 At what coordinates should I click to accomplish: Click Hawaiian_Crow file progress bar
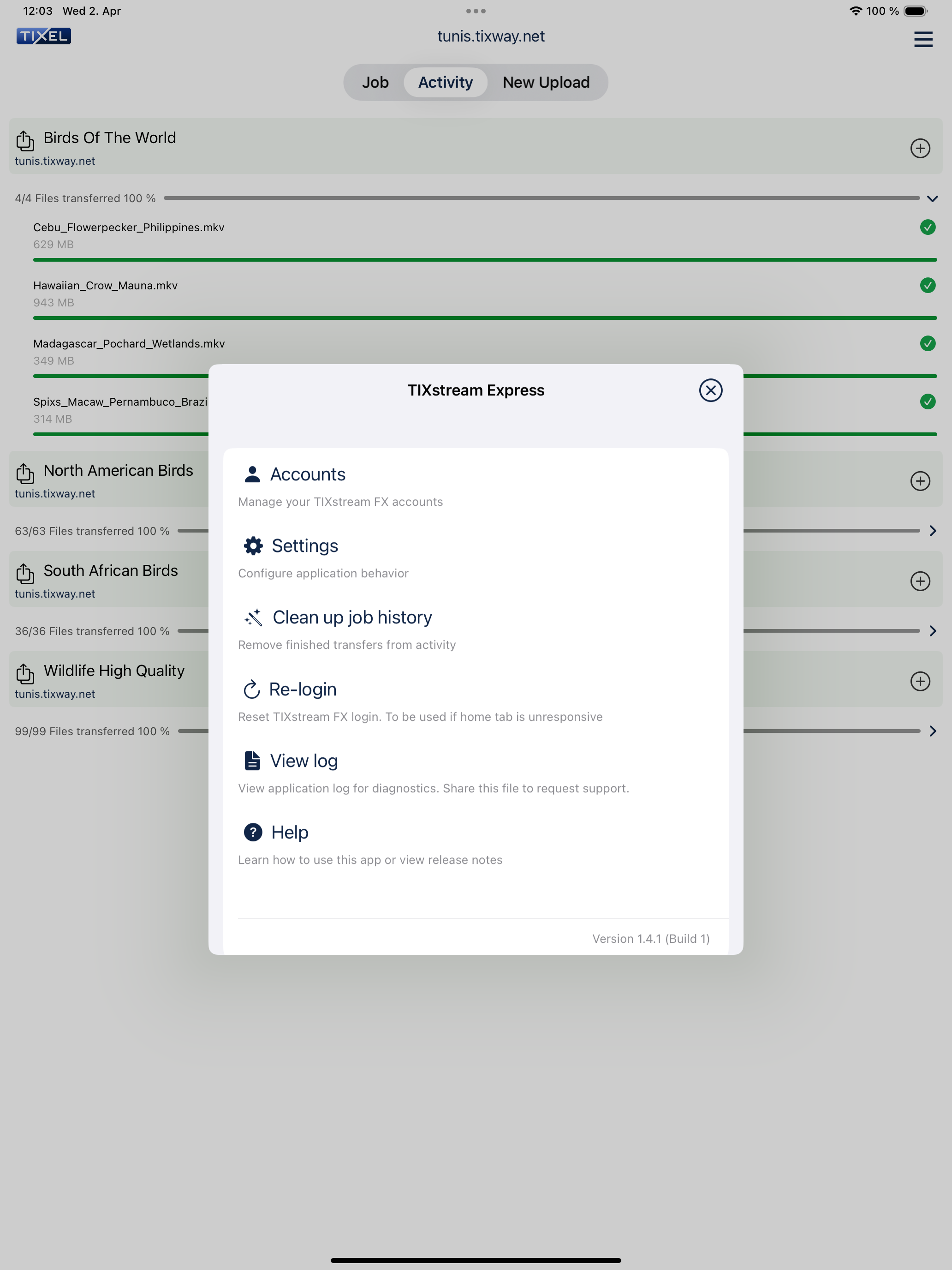(485, 318)
